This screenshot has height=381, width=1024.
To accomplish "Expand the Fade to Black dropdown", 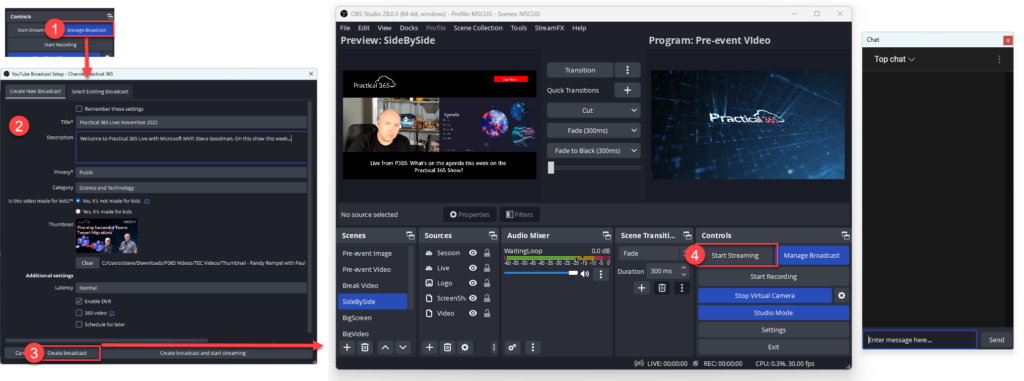I will click(x=594, y=150).
